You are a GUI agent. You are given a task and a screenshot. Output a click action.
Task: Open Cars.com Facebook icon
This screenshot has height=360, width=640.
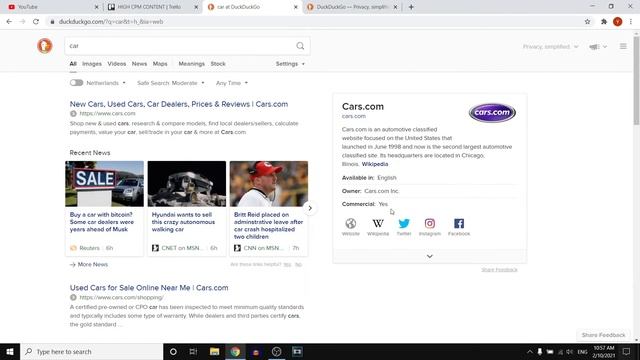tap(459, 223)
